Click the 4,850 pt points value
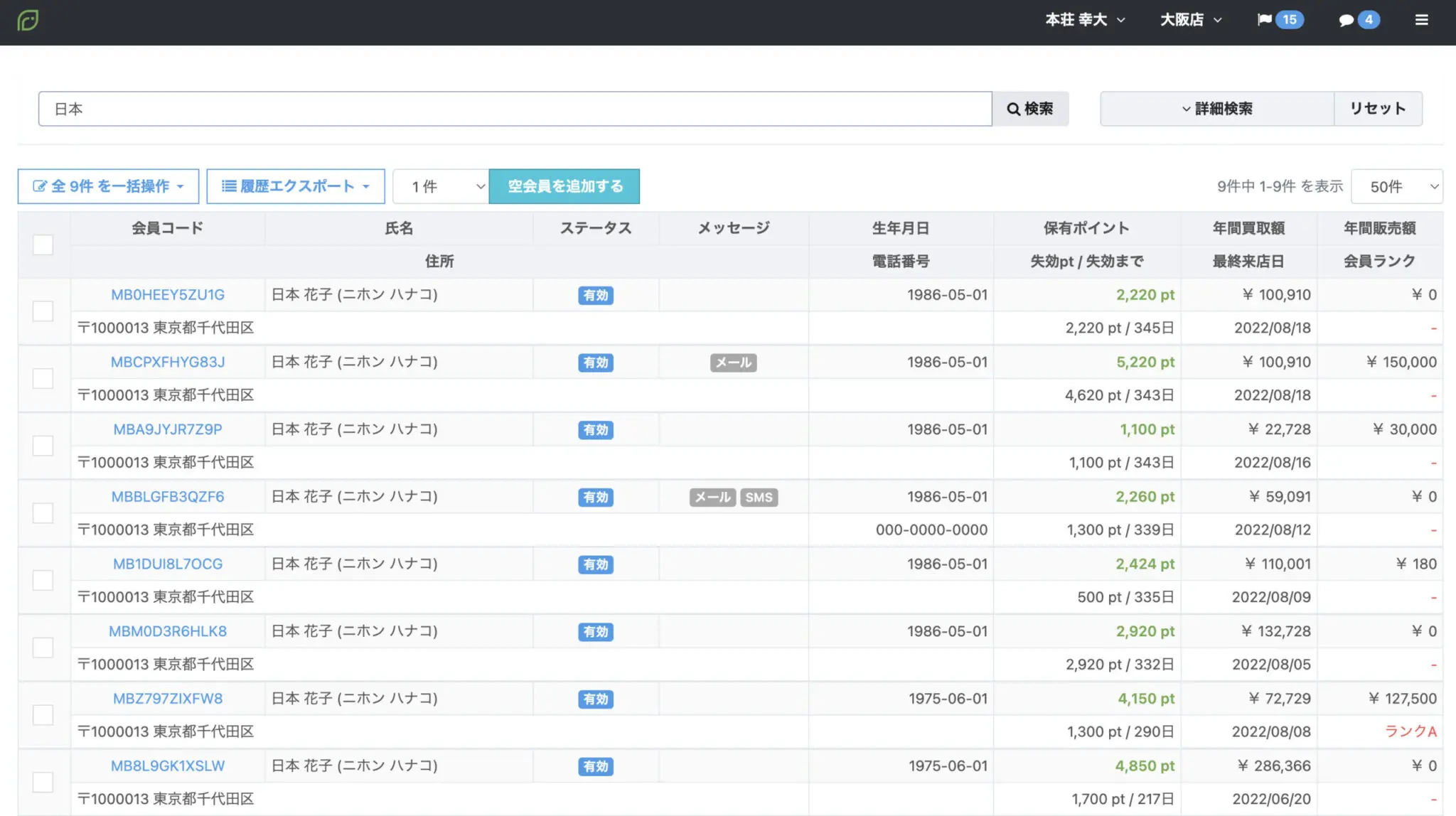The width and height of the screenshot is (1456, 816). pos(1145,766)
